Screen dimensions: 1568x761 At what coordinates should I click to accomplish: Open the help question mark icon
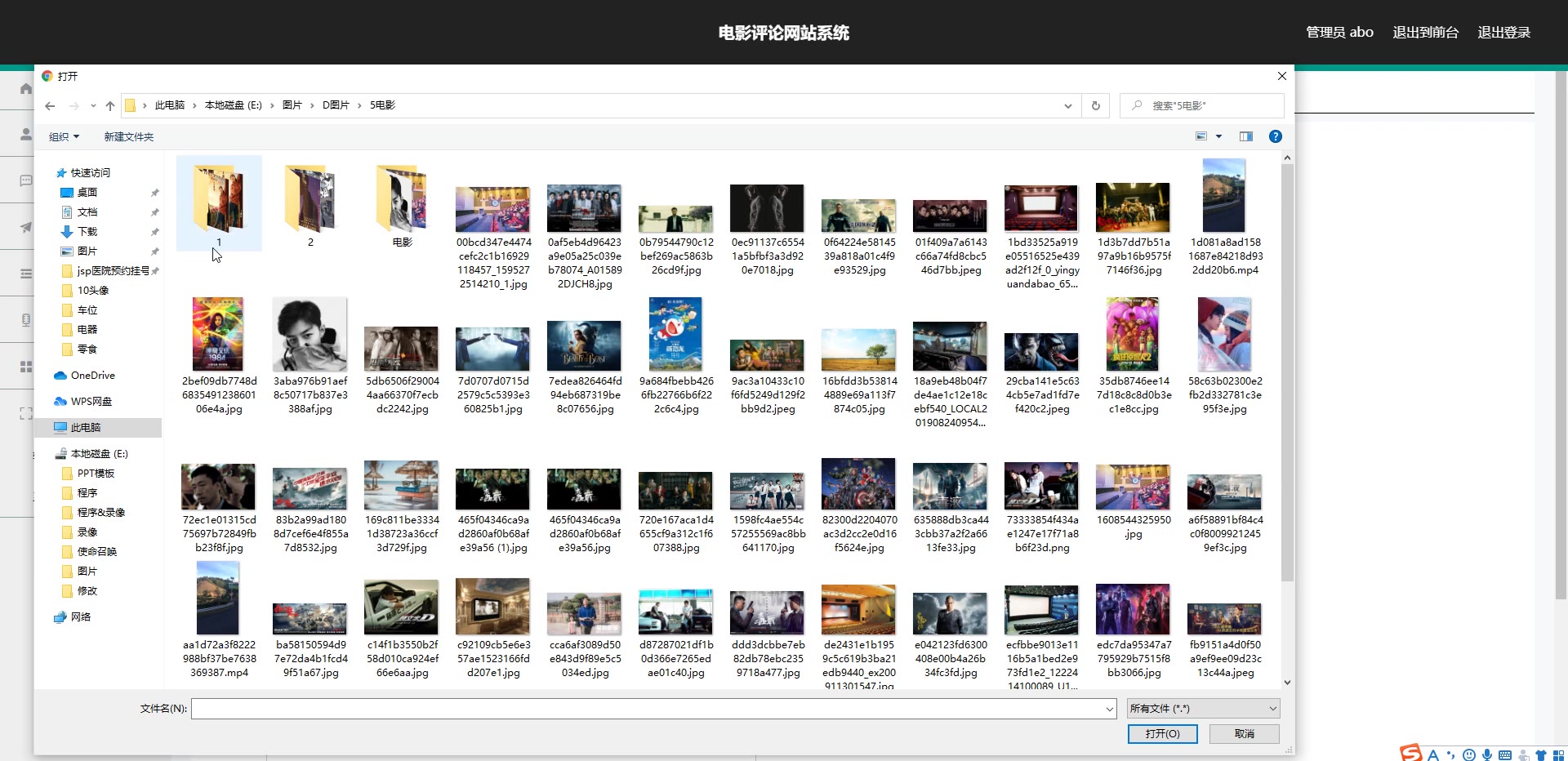coord(1276,136)
